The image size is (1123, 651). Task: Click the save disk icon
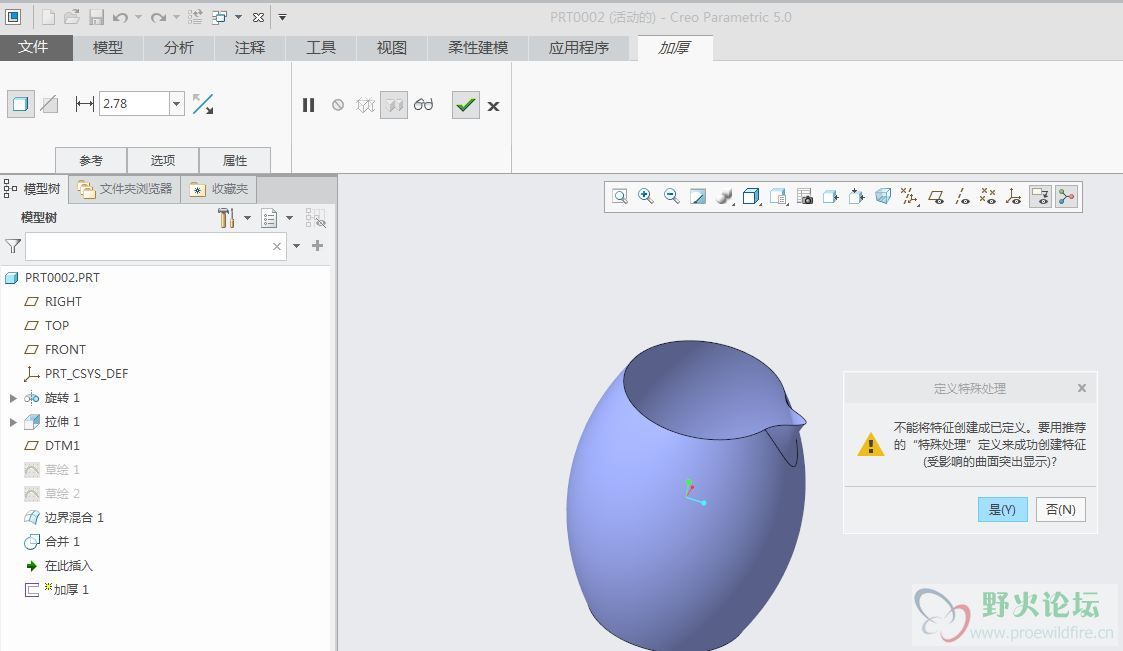(96, 17)
